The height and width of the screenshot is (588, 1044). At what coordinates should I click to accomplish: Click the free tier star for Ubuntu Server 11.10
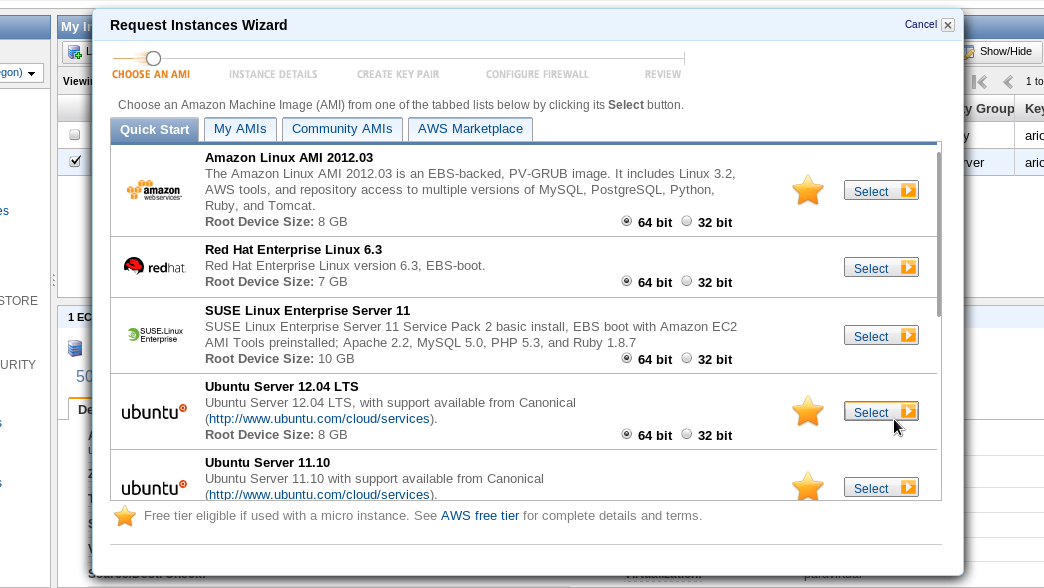pyautogui.click(x=808, y=485)
